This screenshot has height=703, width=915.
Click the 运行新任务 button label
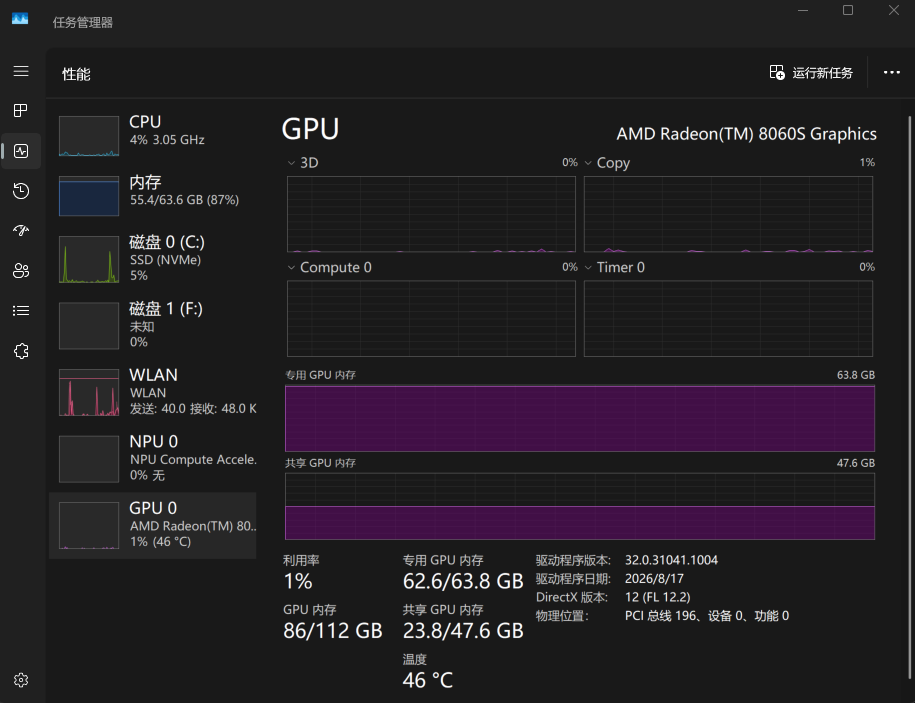(x=822, y=73)
